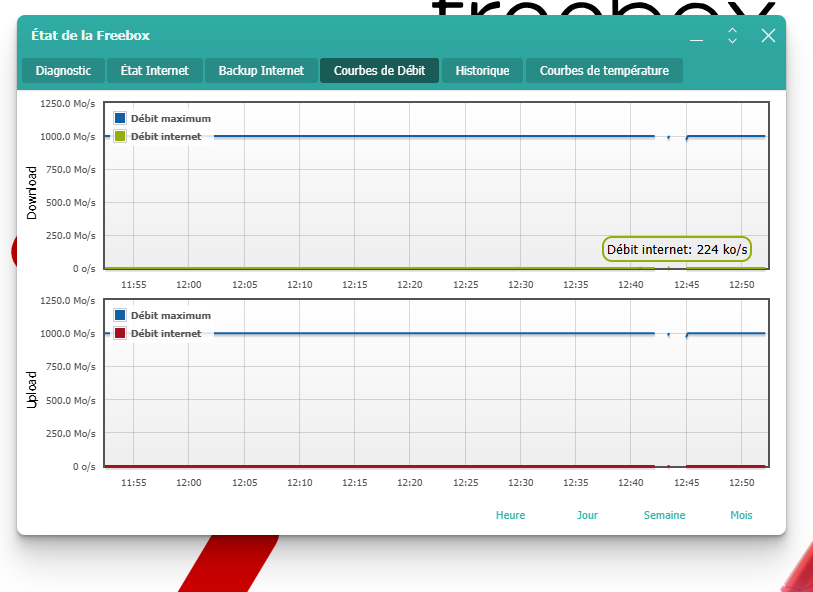The height and width of the screenshot is (592, 813).
Task: Open the Backup Internet tab
Action: 261,71
